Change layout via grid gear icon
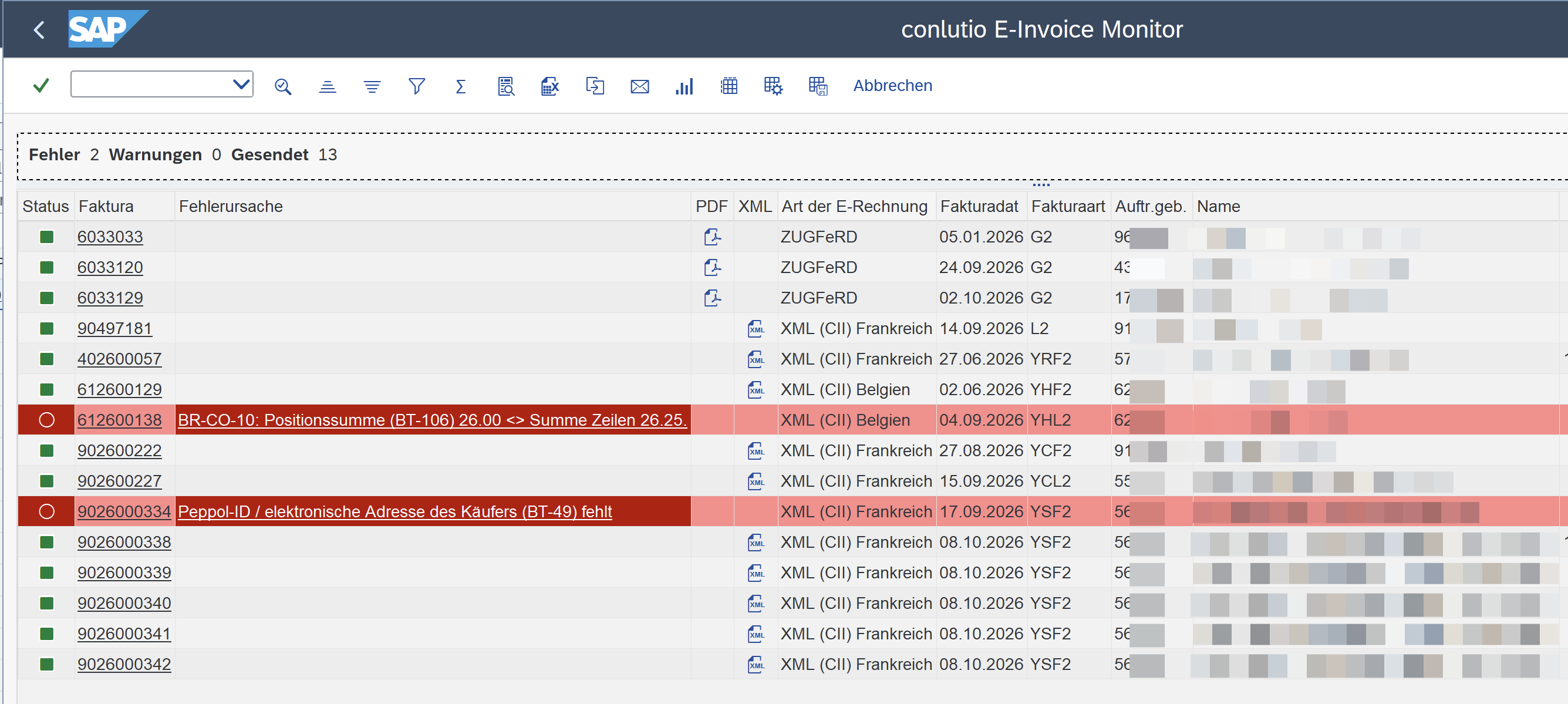This screenshot has height=704, width=1568. point(773,86)
